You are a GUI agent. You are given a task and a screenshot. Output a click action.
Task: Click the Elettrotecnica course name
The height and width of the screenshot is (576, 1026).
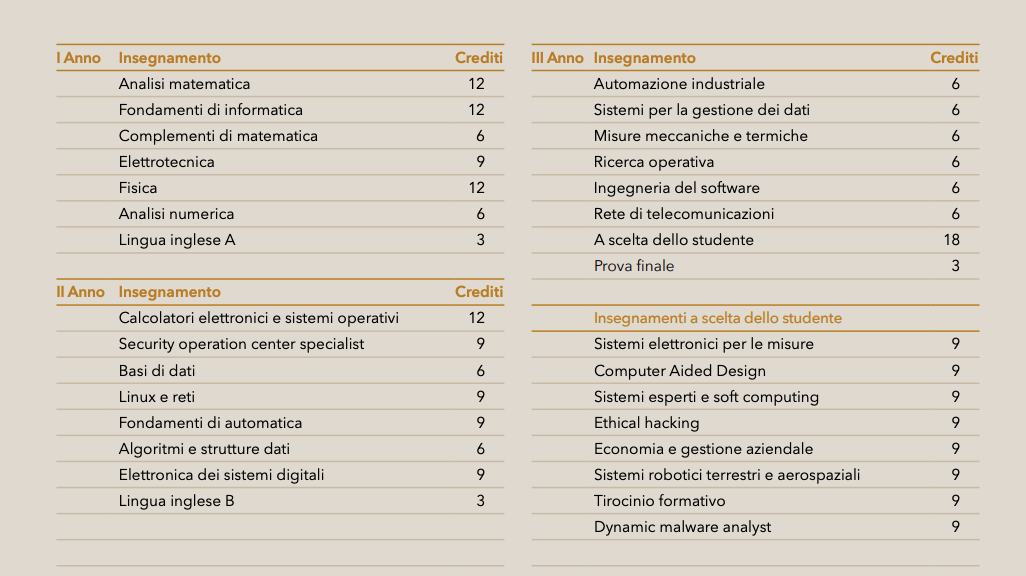click(166, 162)
